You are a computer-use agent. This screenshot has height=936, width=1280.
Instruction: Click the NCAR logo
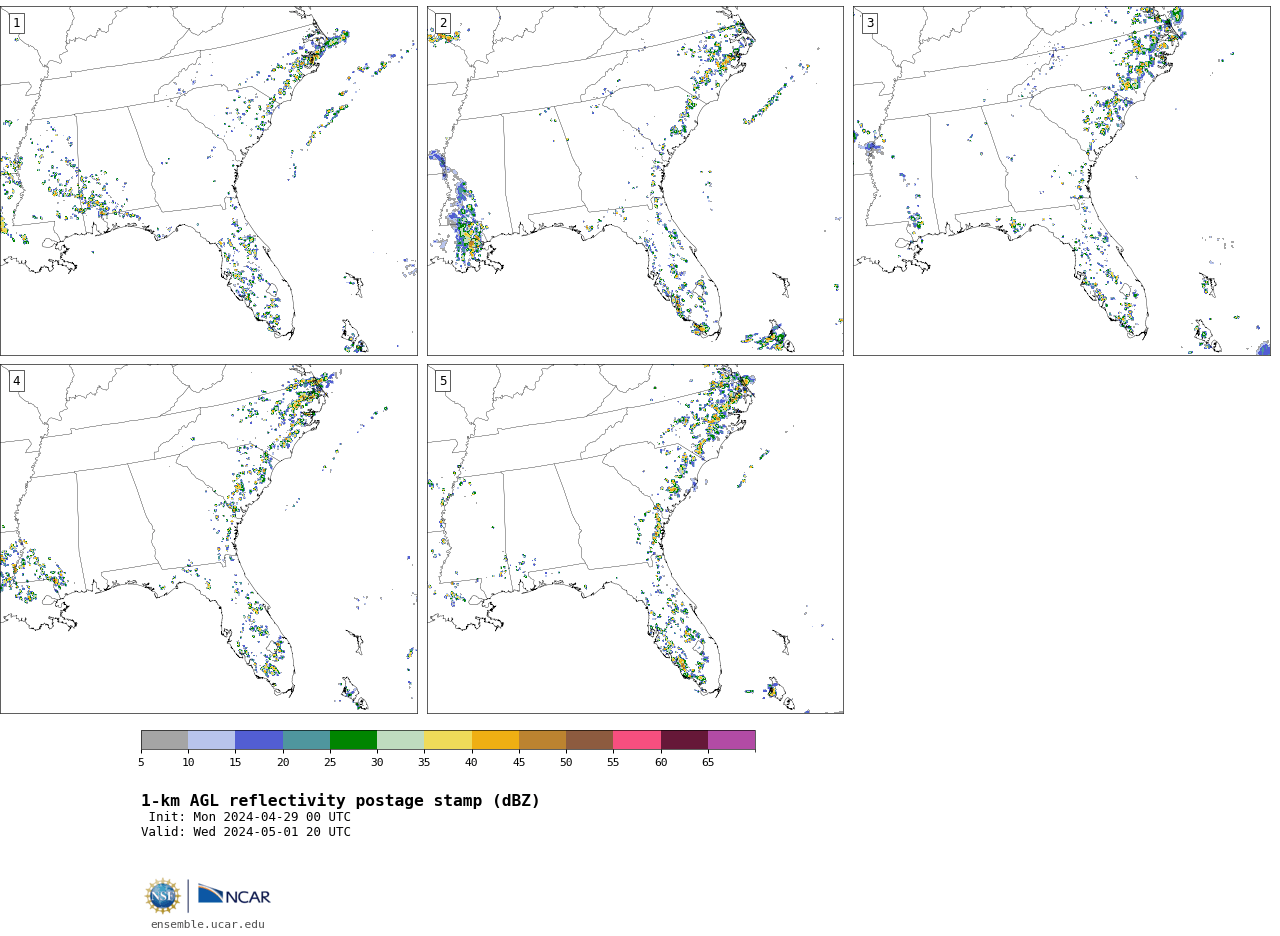(x=234, y=895)
